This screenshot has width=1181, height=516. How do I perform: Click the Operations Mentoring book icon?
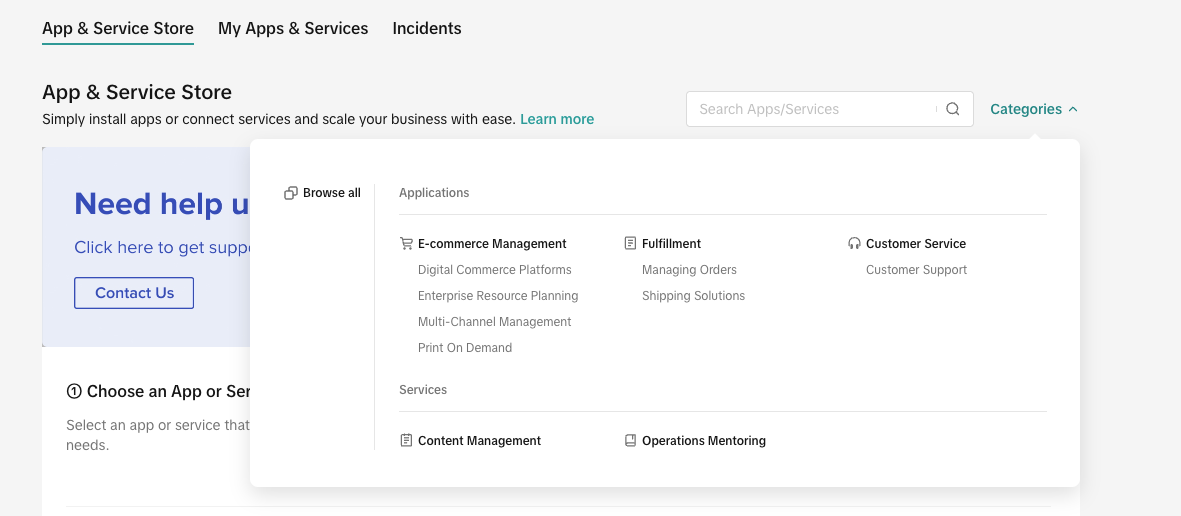[630, 440]
